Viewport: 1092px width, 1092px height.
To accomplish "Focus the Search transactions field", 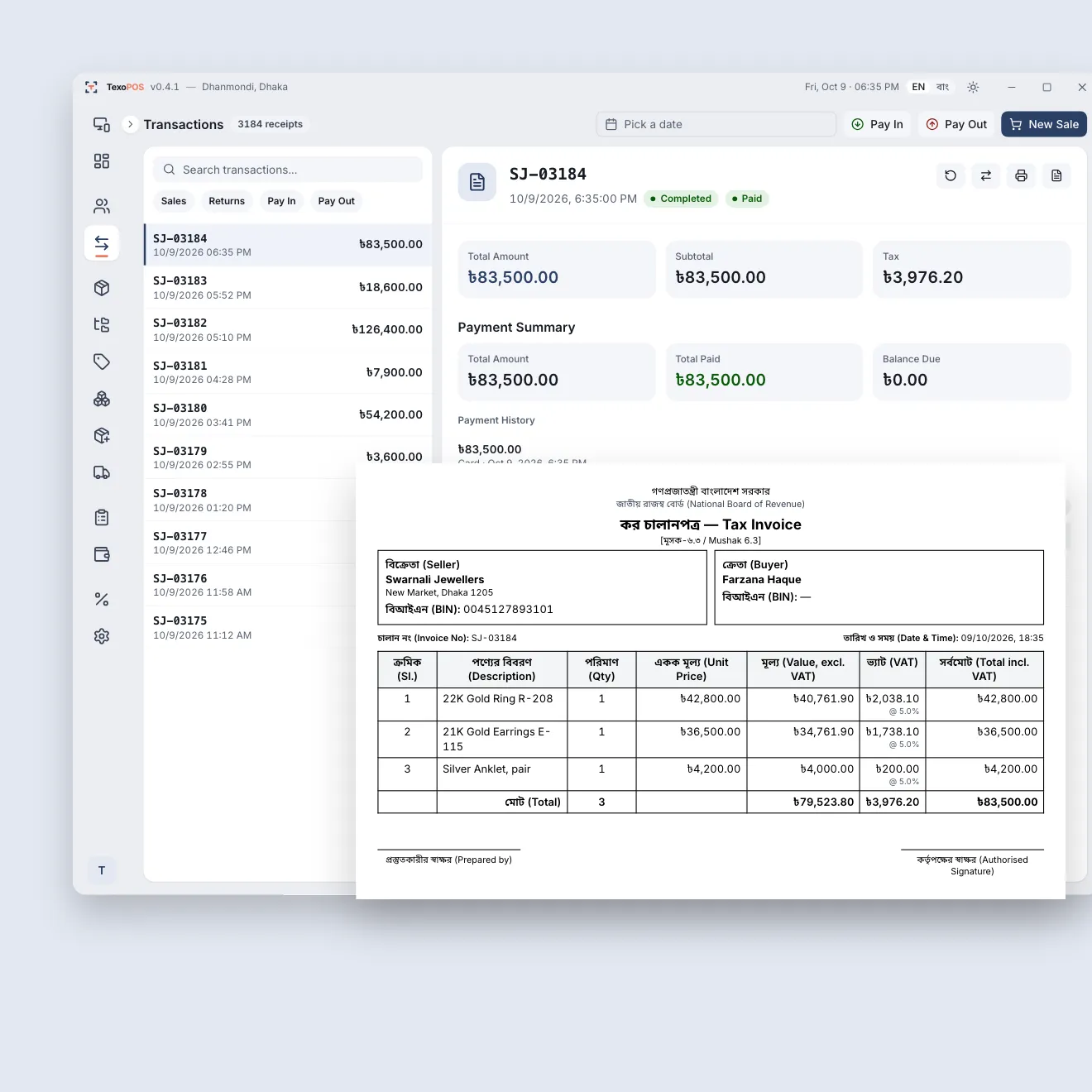I will pos(288,170).
